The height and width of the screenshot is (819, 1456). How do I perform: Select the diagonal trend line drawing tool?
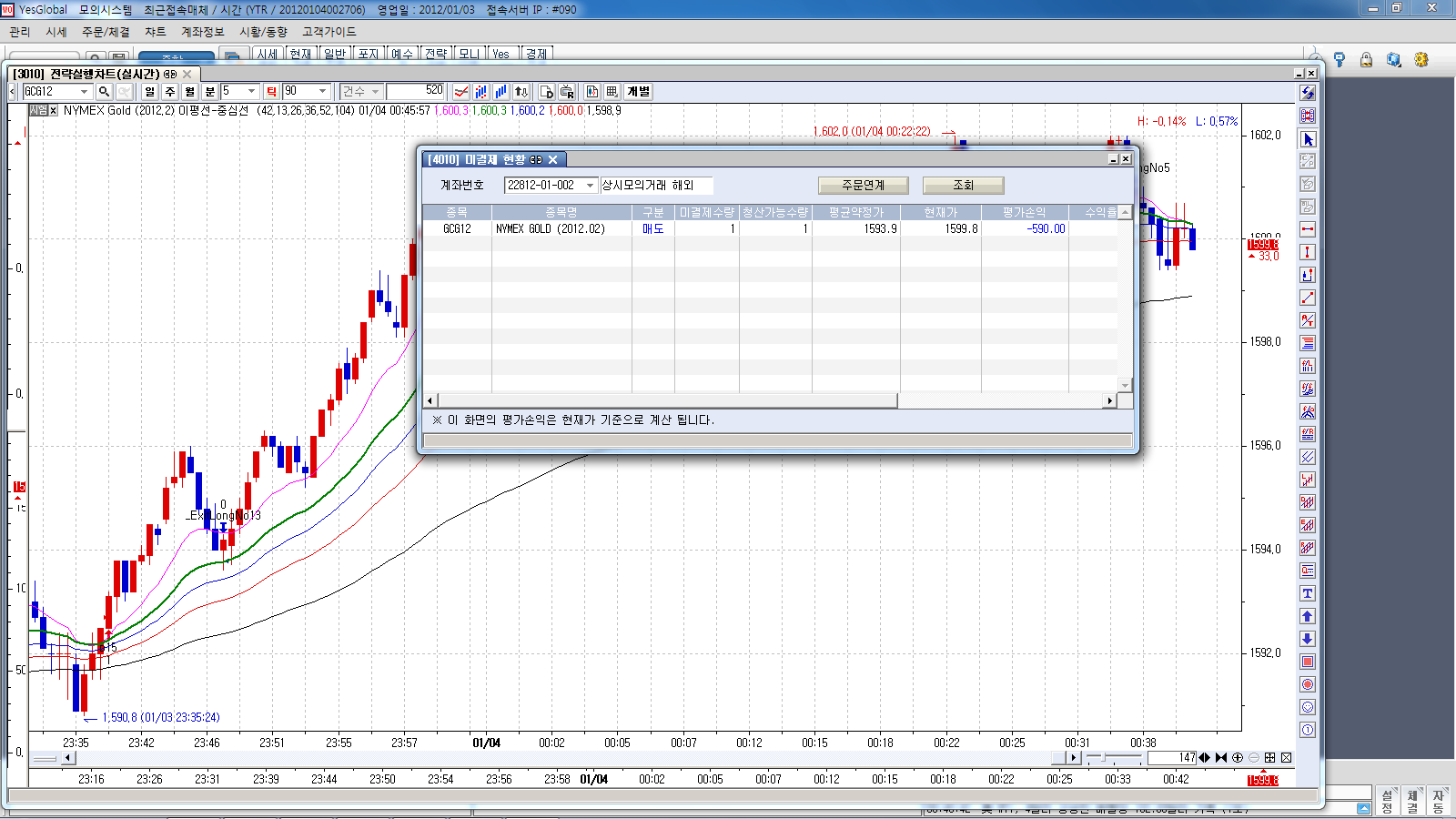(x=1308, y=298)
